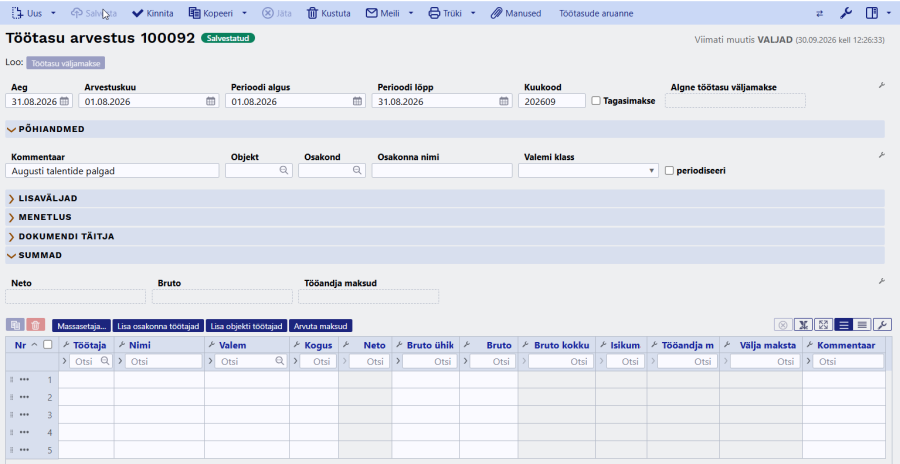This screenshot has width=900, height=464.
Task: Click the Massasetaja... button
Action: [82, 326]
